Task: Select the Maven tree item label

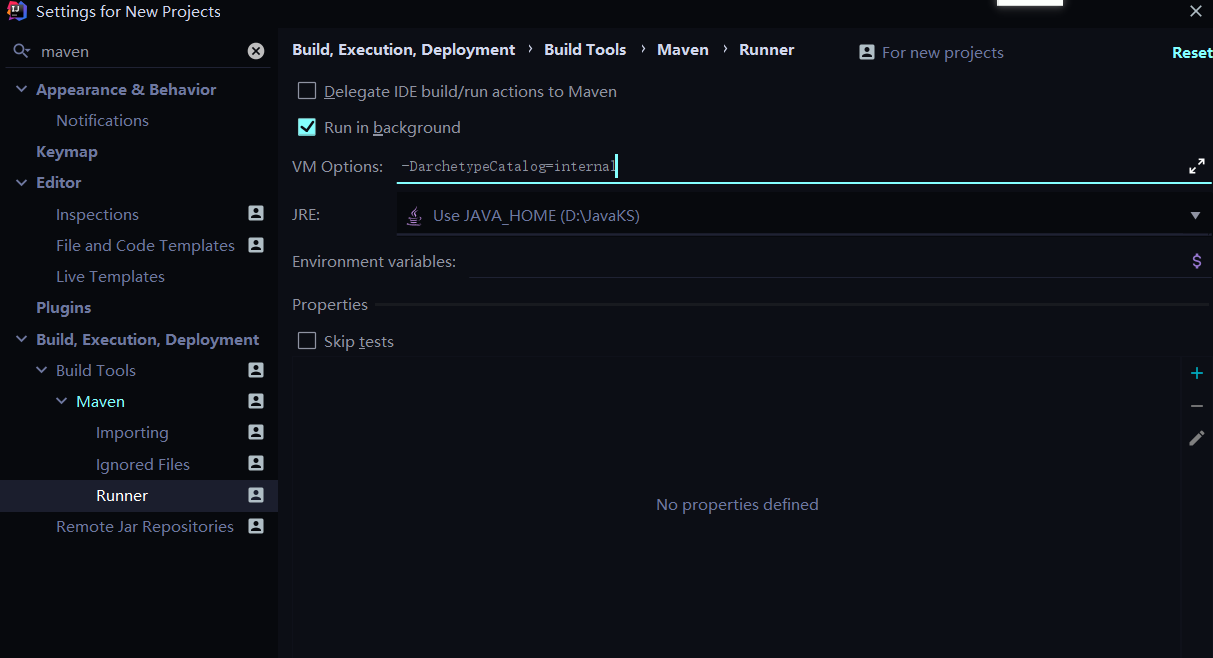Action: tap(100, 401)
